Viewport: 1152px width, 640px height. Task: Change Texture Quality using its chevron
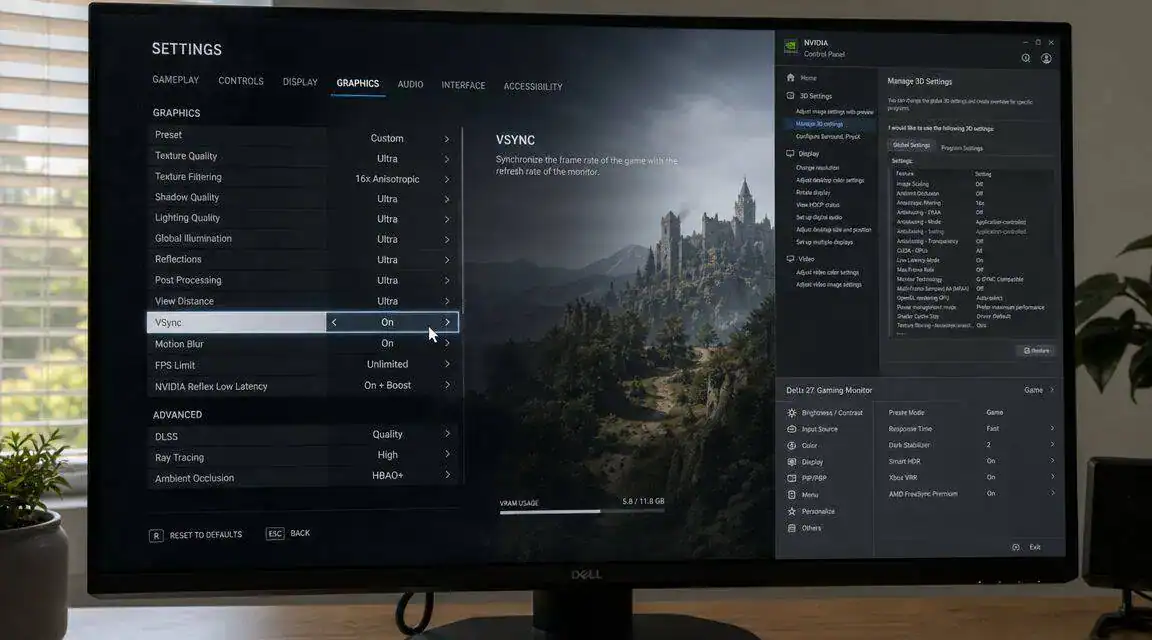[446, 159]
